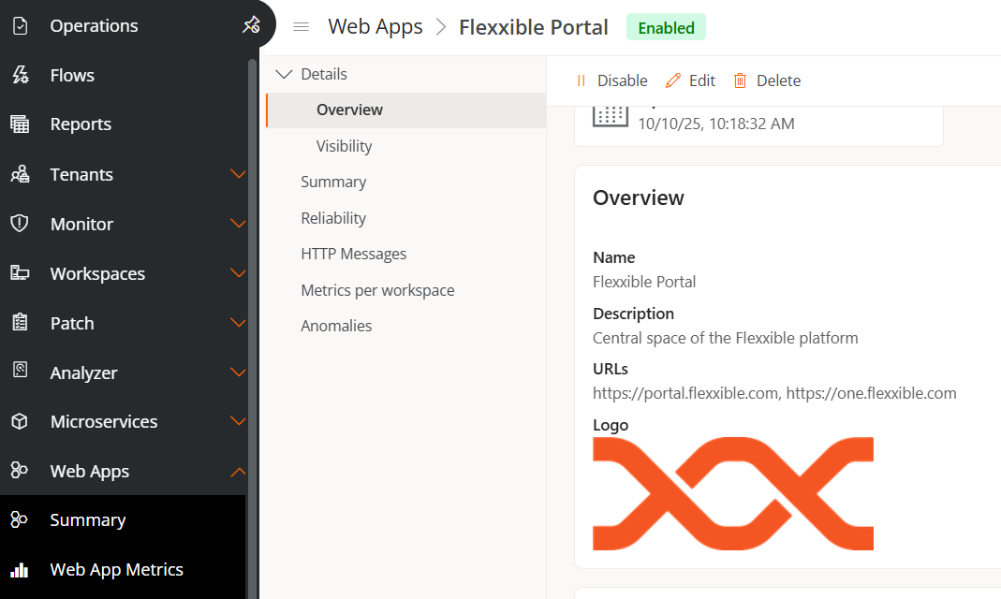The image size is (1001, 599).
Task: Click the Analyzer sidebar icon
Action: [x=20, y=371]
